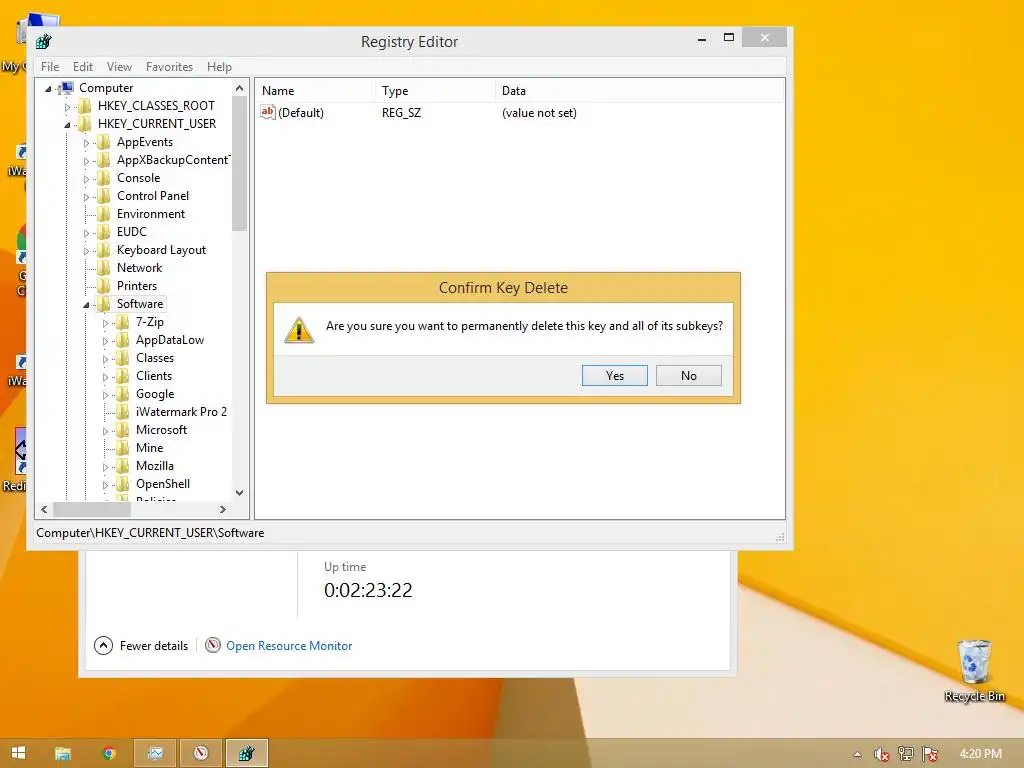Click the network tray icon
Image resolution: width=1024 pixels, height=768 pixels.
pos(906,754)
